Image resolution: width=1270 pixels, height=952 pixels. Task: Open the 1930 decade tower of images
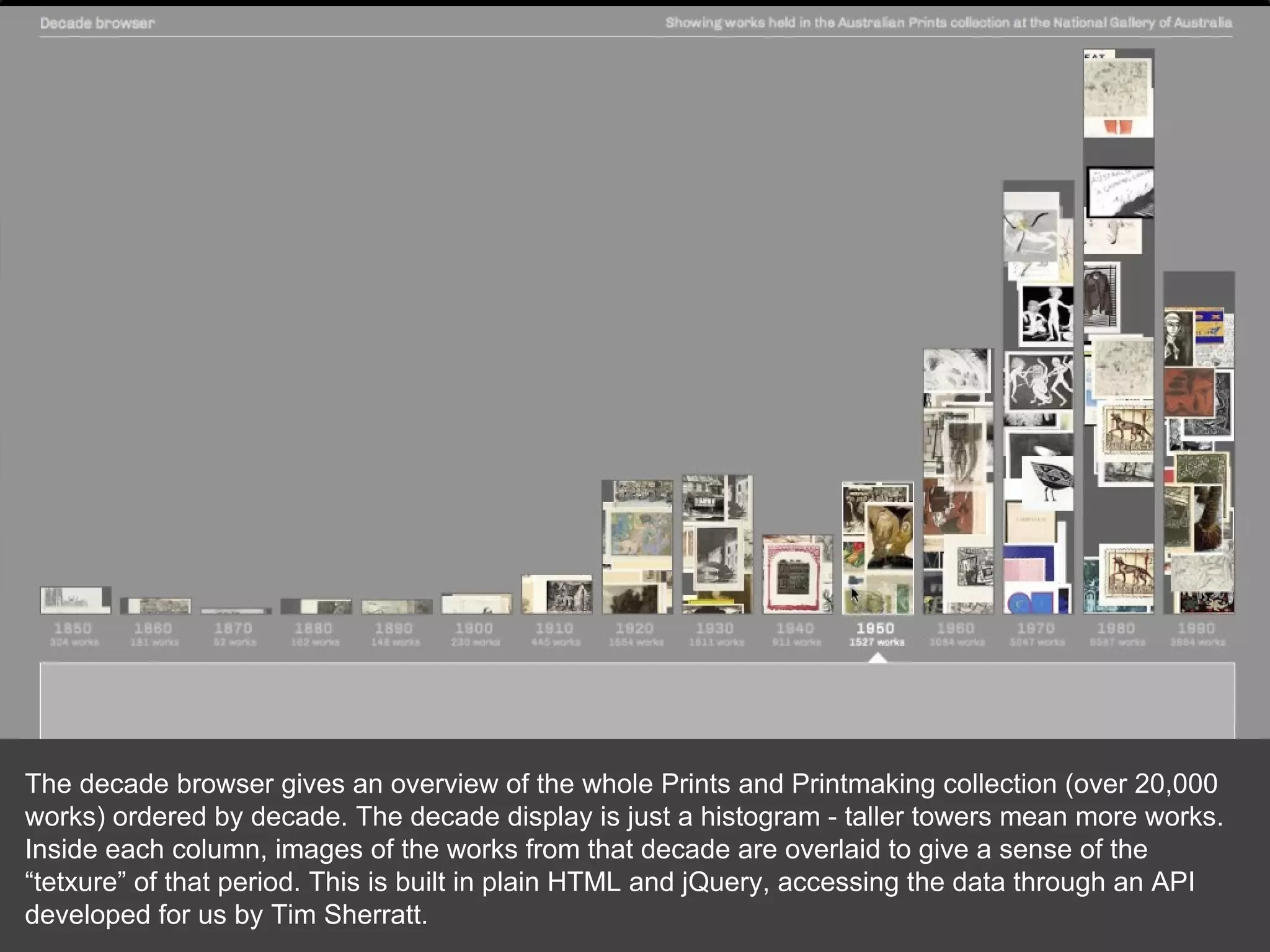point(717,545)
